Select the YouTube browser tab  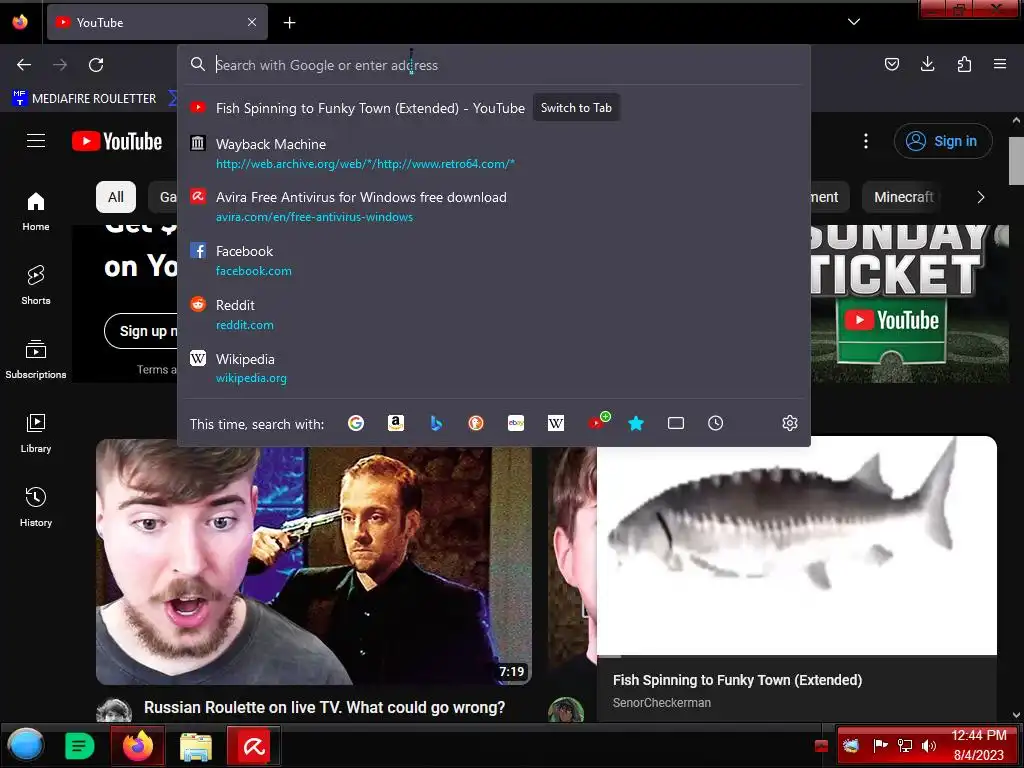157,22
